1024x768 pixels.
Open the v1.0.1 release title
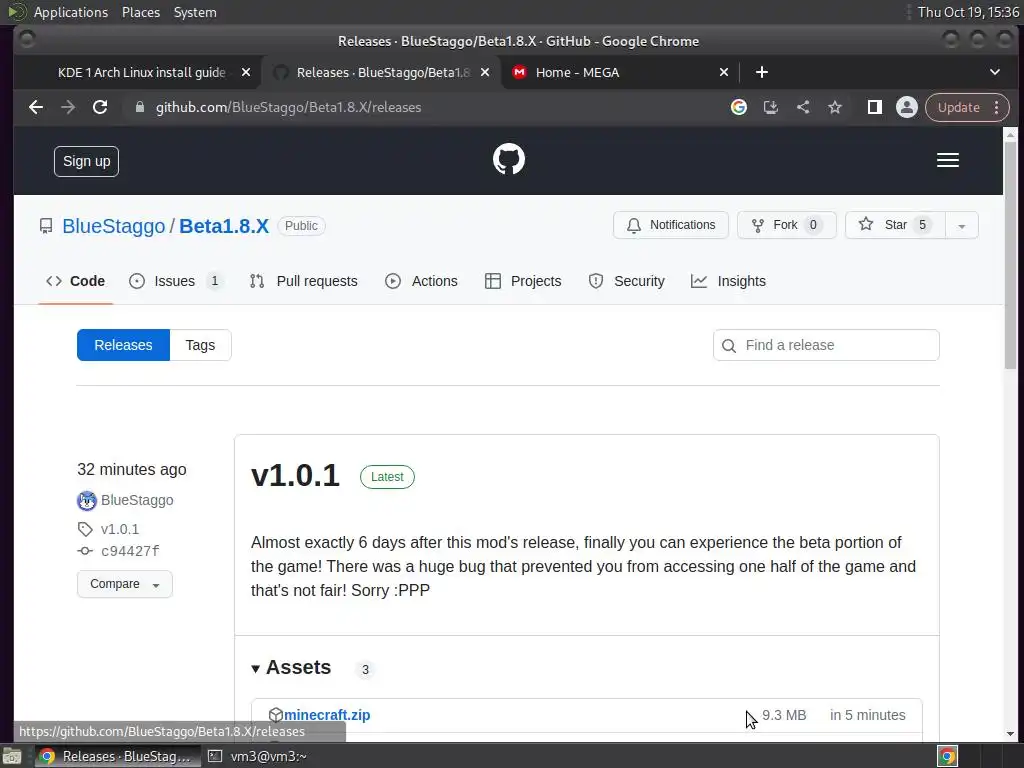295,475
